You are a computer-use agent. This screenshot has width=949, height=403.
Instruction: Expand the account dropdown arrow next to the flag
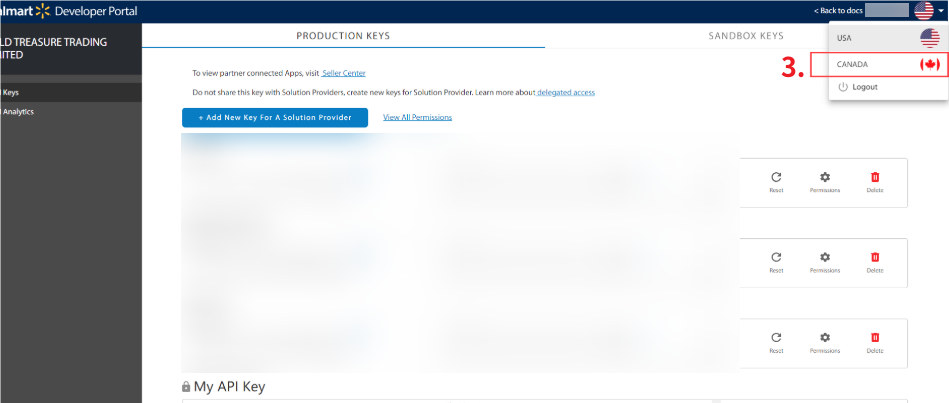pos(941,11)
